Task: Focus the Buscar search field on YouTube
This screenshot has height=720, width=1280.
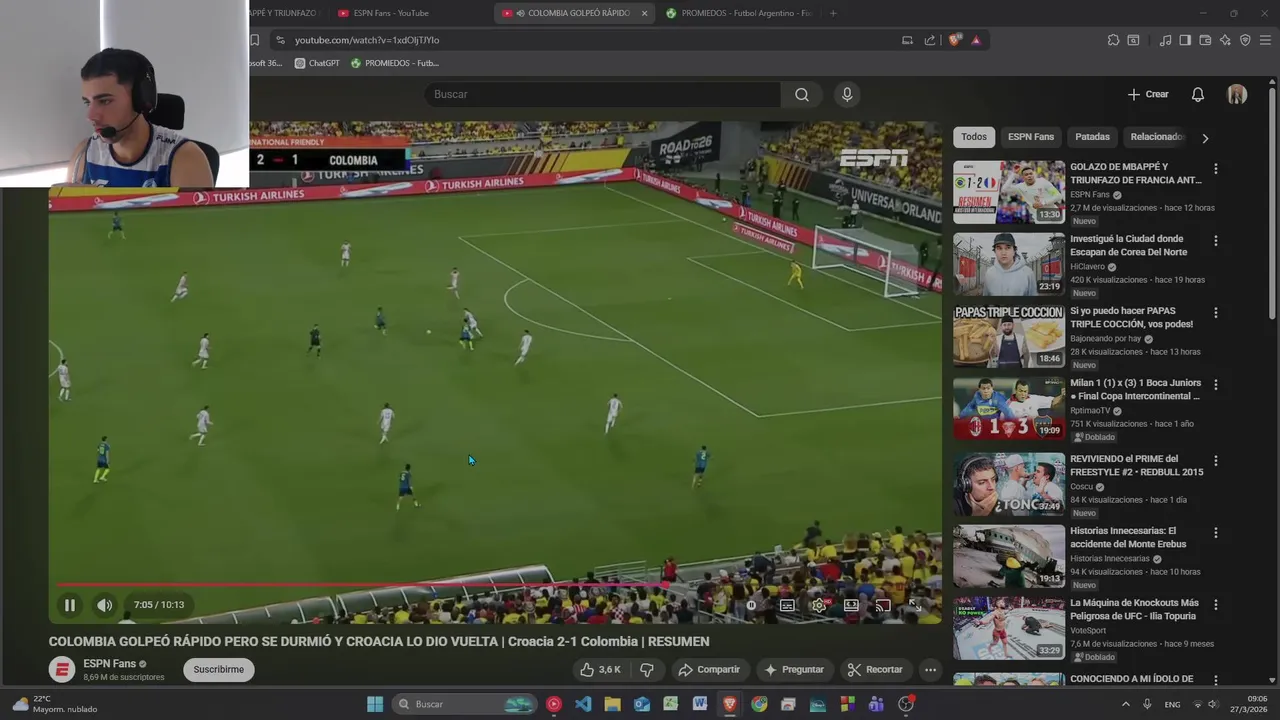Action: [x=603, y=94]
